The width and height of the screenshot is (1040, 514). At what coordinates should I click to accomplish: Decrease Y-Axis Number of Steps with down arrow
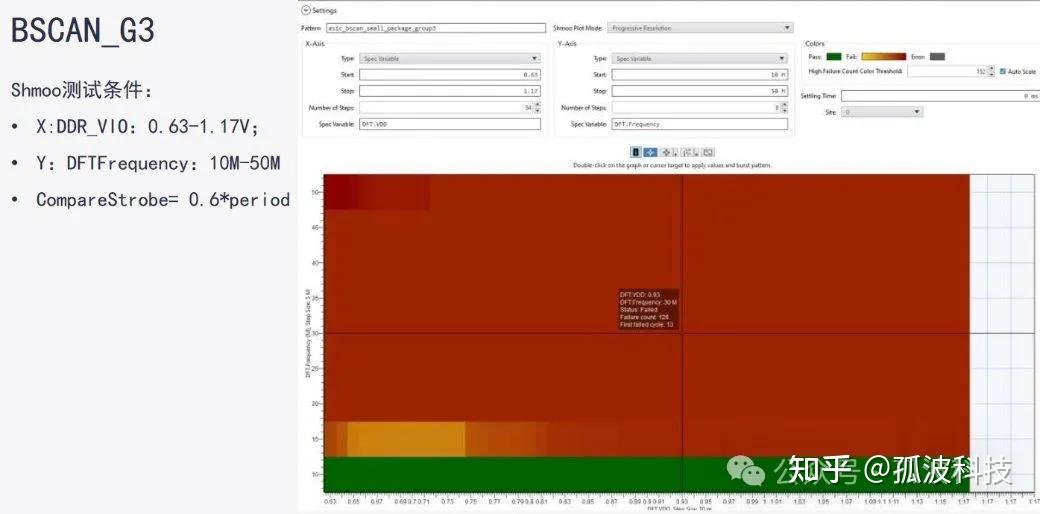click(x=785, y=110)
